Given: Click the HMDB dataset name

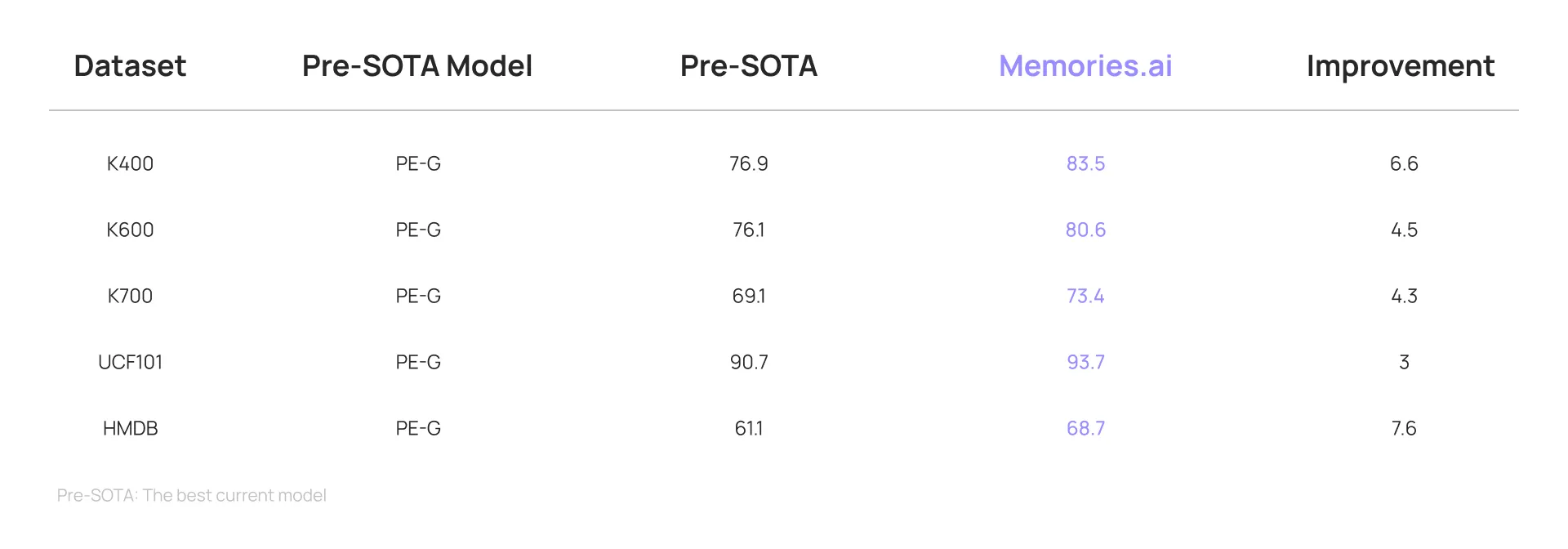Looking at the screenshot, I should pos(130,428).
